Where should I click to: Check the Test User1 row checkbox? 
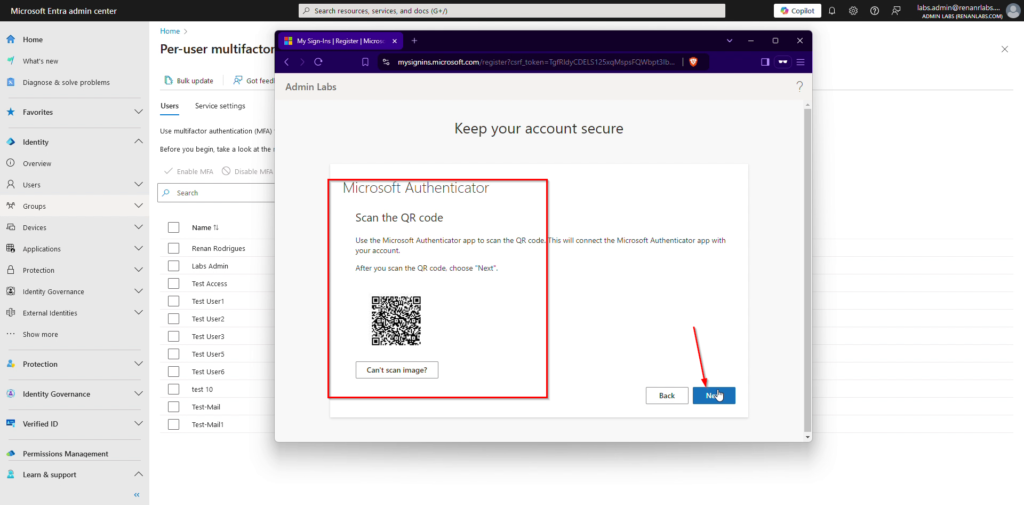tap(173, 301)
